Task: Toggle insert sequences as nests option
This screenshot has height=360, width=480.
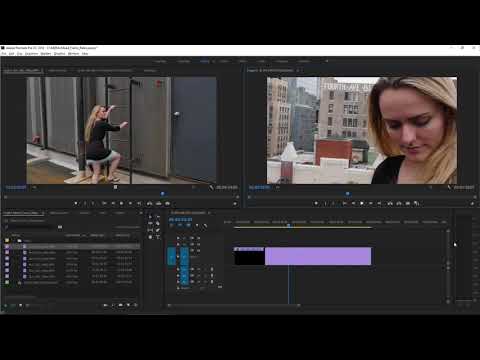Action: pos(172,226)
